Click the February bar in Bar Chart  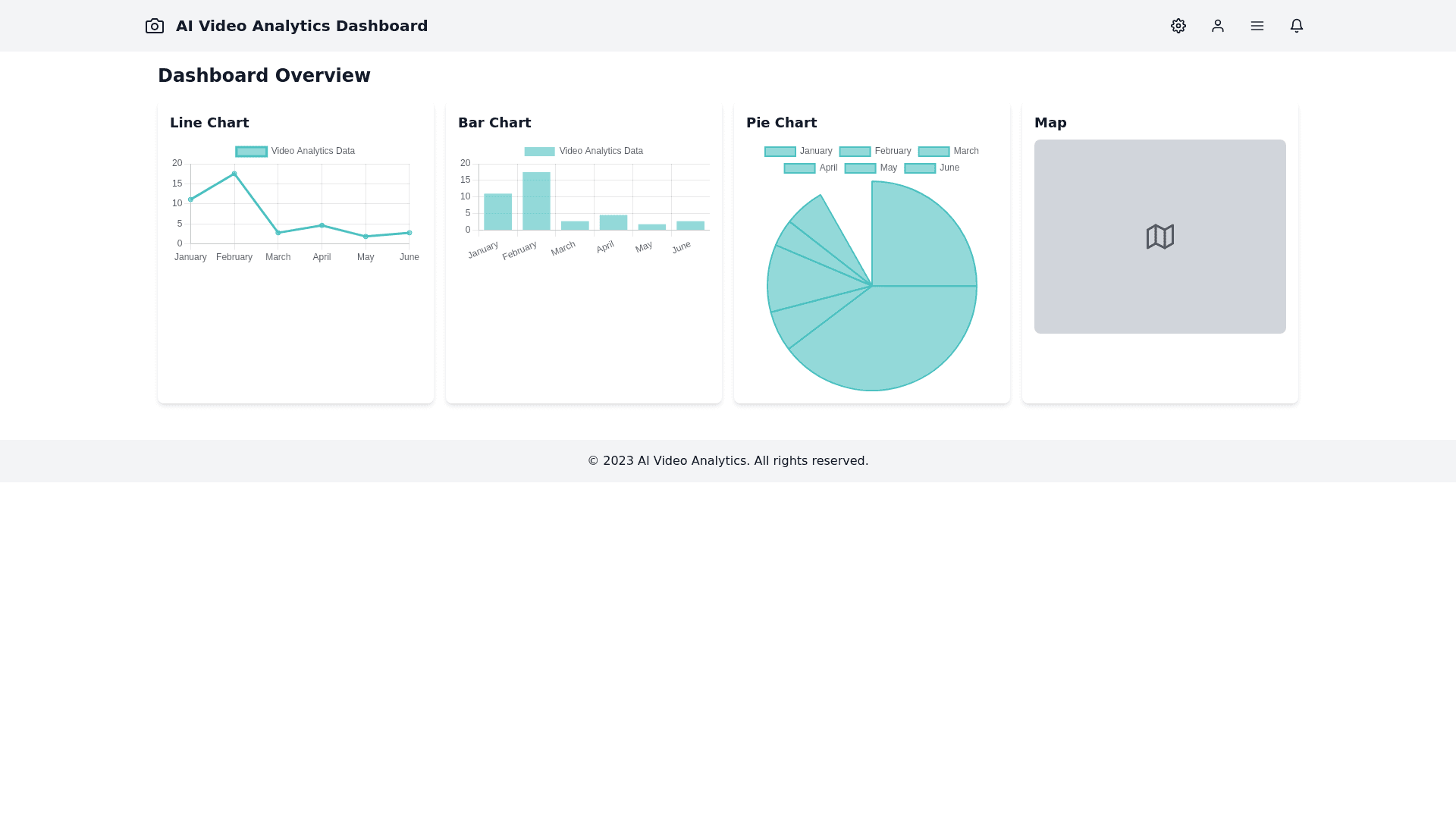(x=536, y=202)
